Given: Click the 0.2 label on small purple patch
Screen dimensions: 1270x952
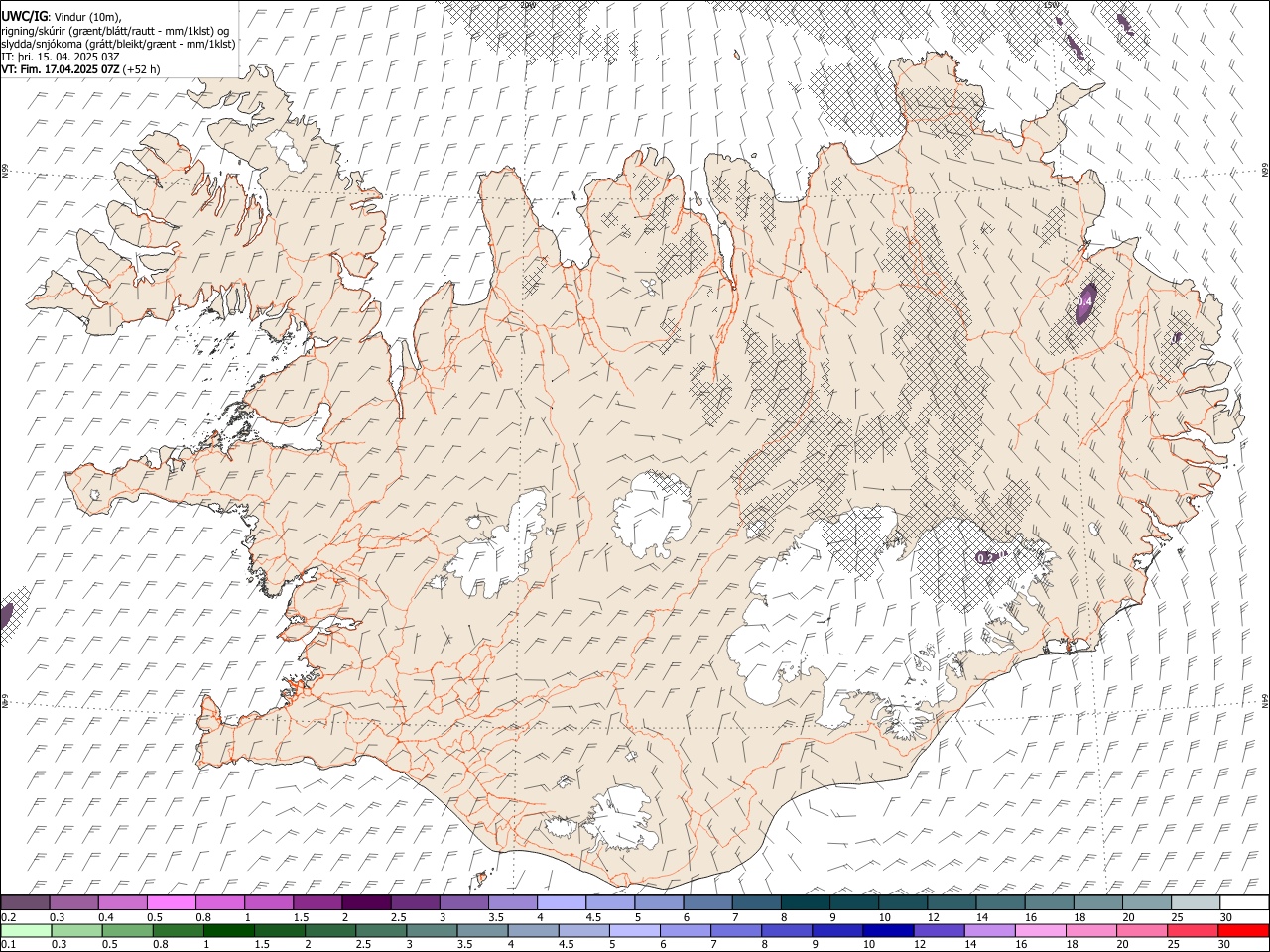Looking at the screenshot, I should (x=985, y=558).
